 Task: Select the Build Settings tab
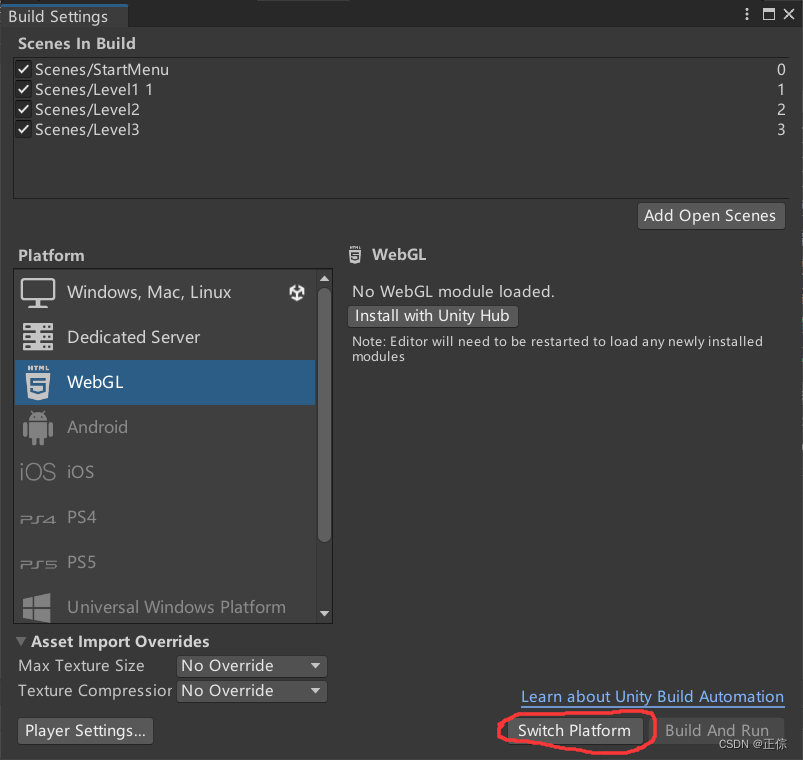(58, 16)
